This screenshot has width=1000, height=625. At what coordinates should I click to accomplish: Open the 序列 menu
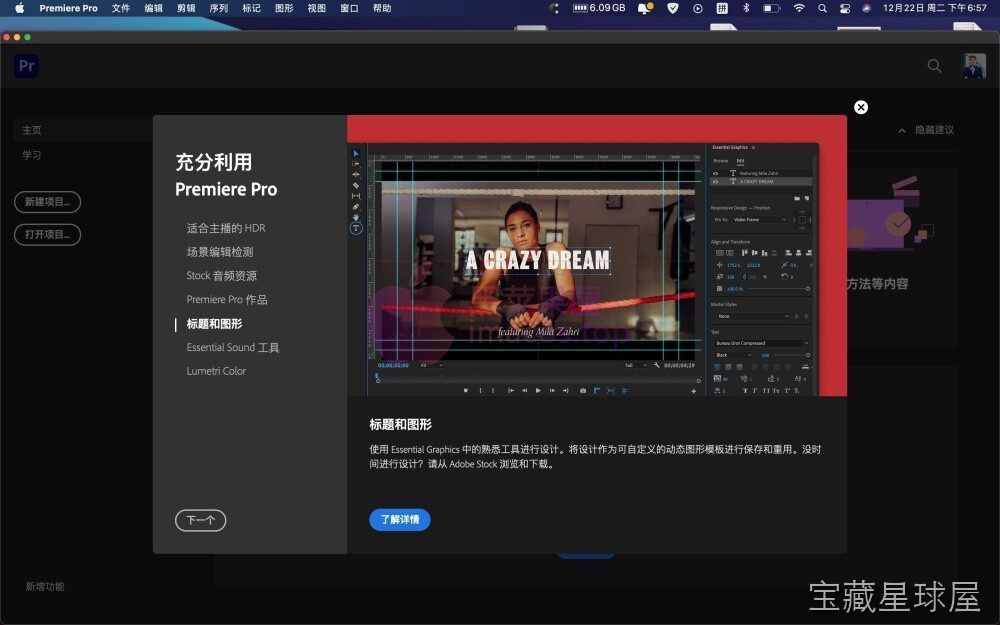[219, 8]
